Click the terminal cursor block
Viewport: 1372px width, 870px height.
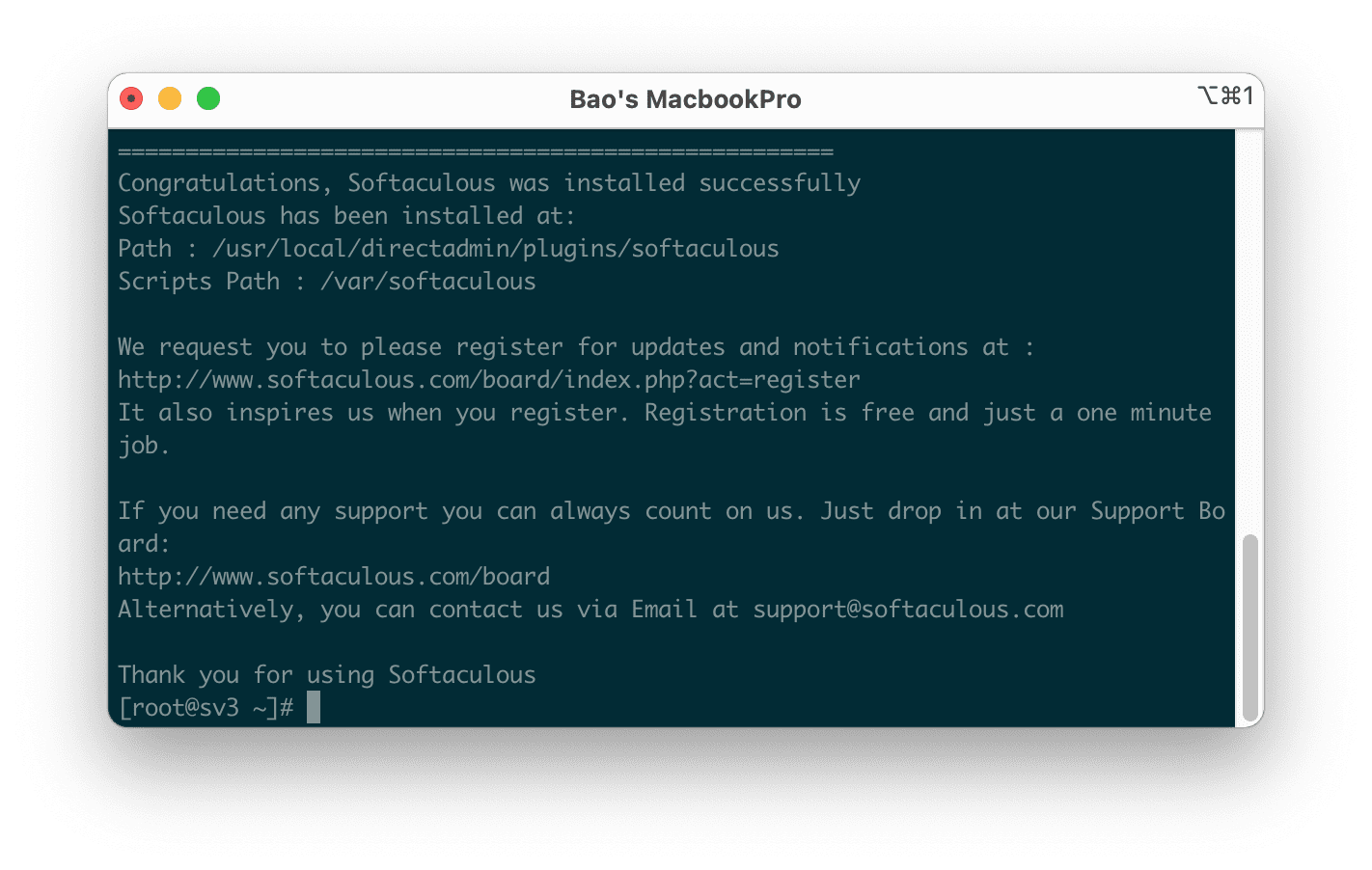click(x=314, y=707)
